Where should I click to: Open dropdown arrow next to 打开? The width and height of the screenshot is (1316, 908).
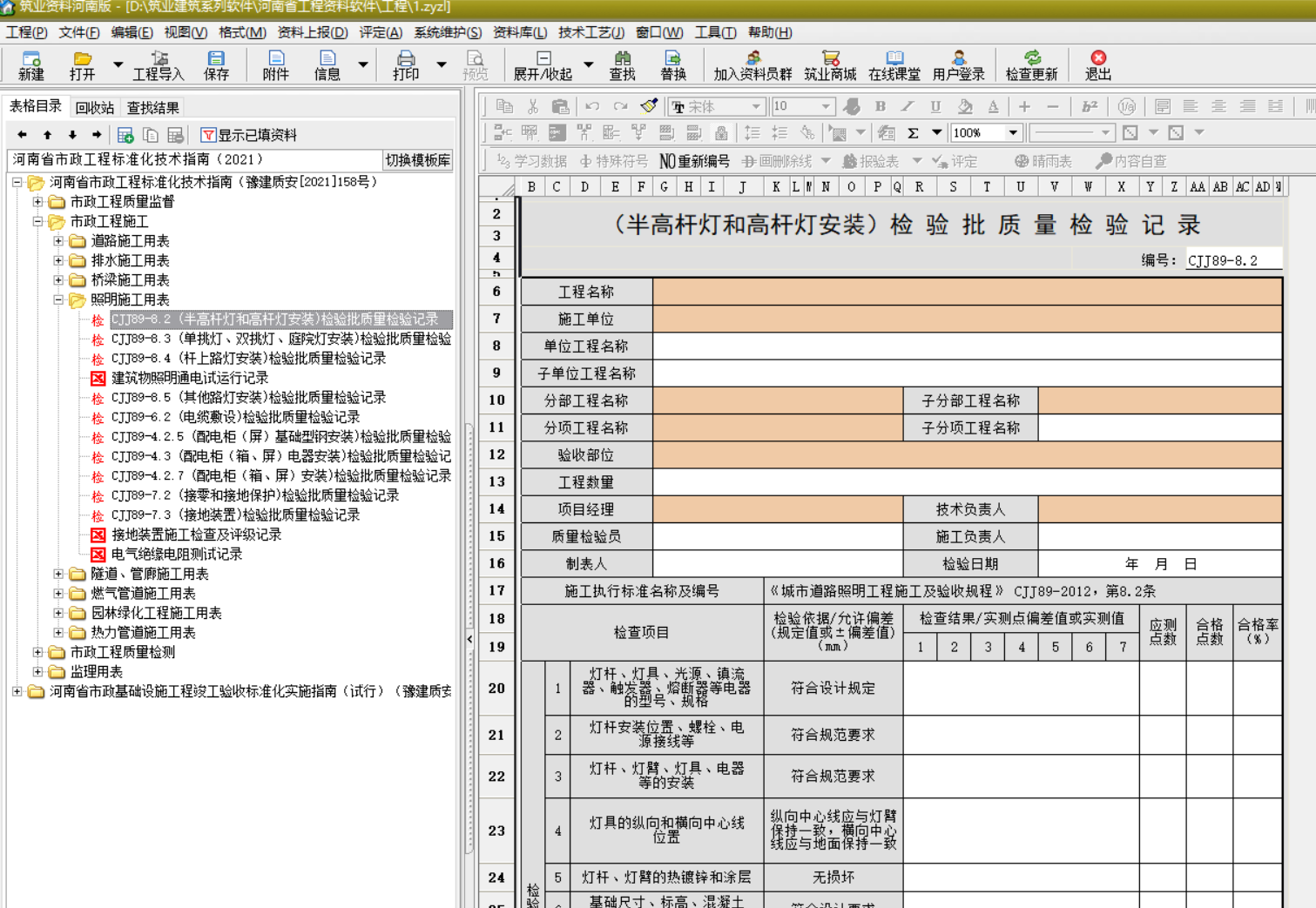118,65
